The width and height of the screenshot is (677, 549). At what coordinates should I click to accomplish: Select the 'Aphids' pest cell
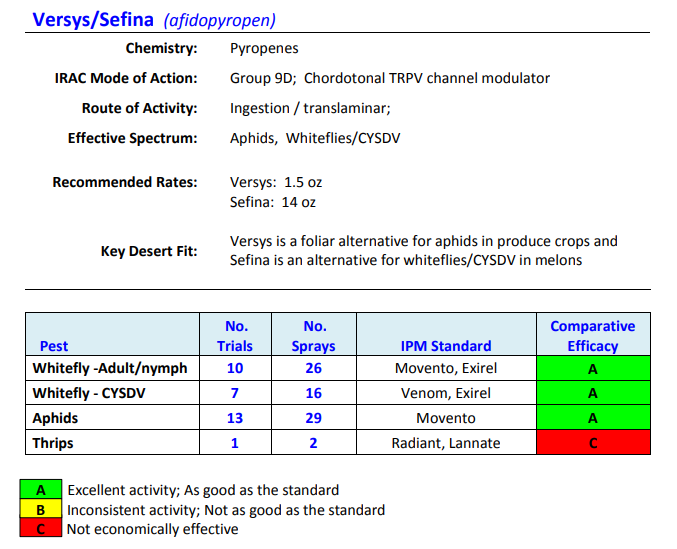click(x=112, y=418)
